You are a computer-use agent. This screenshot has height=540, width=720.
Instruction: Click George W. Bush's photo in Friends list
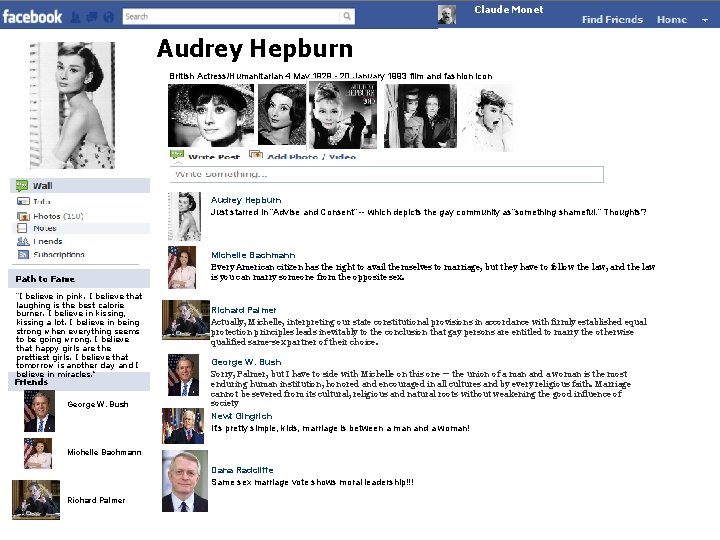coord(39,411)
